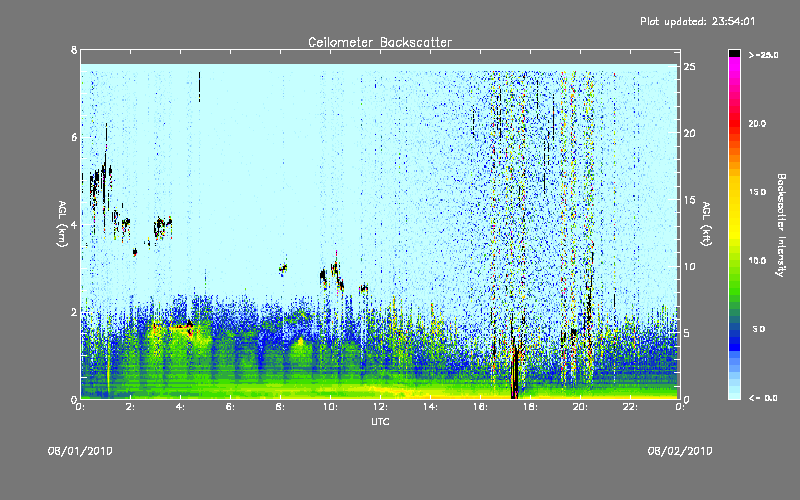This screenshot has height=500, width=800.
Task: Click the '14:' hour tick on x-axis
Action: (x=430, y=407)
